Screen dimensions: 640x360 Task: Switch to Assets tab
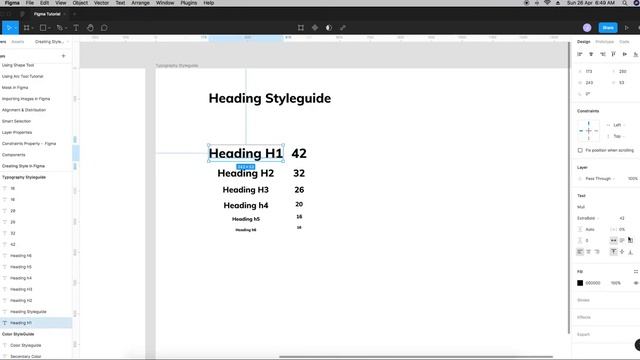pos(18,42)
